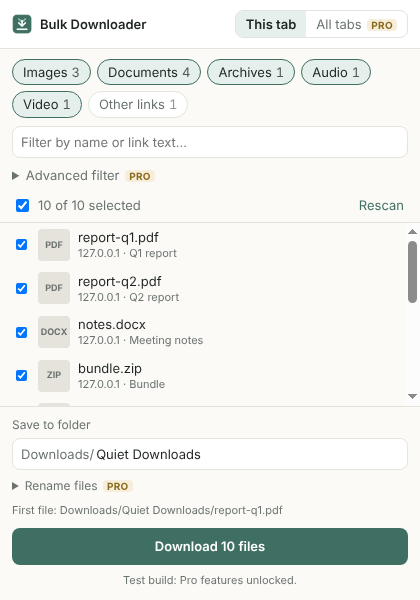Click the '10 of 10 selected' text
Viewport: 420px width, 600px height.
click(x=89, y=205)
